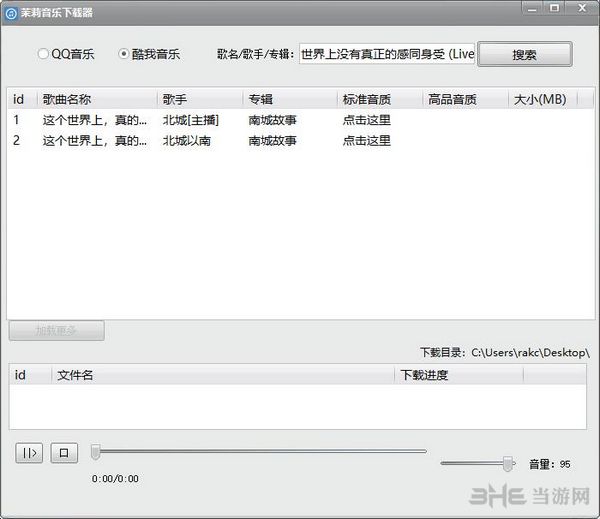Click 点击这里 link in row 2

(367, 141)
